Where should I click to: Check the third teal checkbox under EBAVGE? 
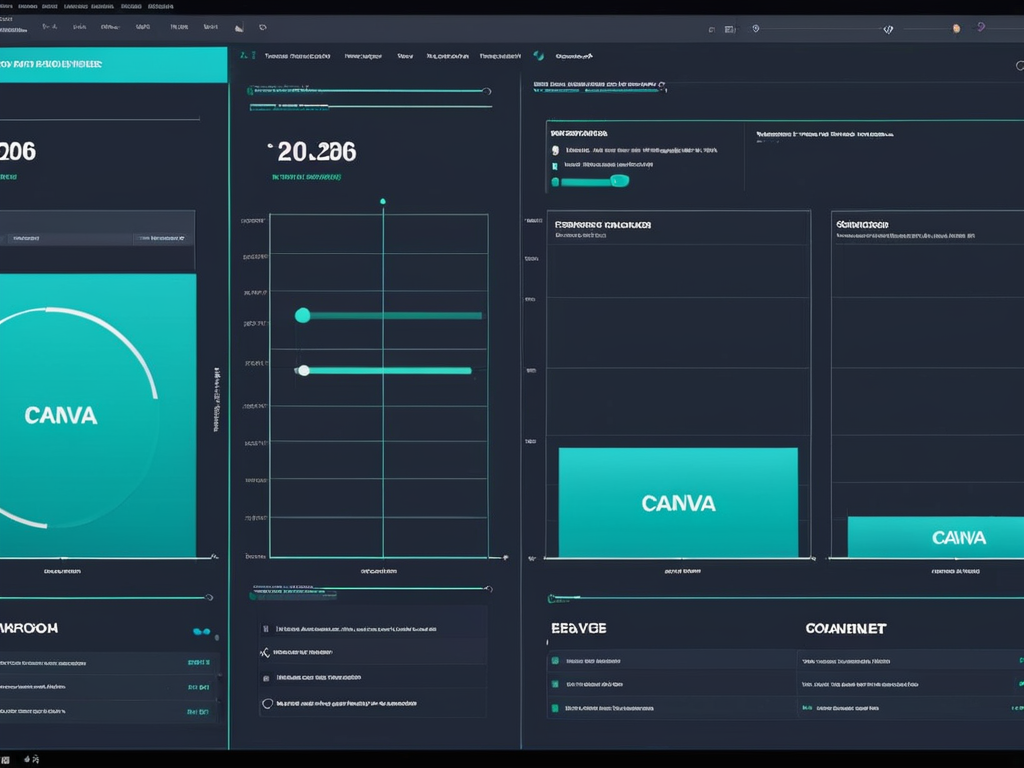coord(553,708)
